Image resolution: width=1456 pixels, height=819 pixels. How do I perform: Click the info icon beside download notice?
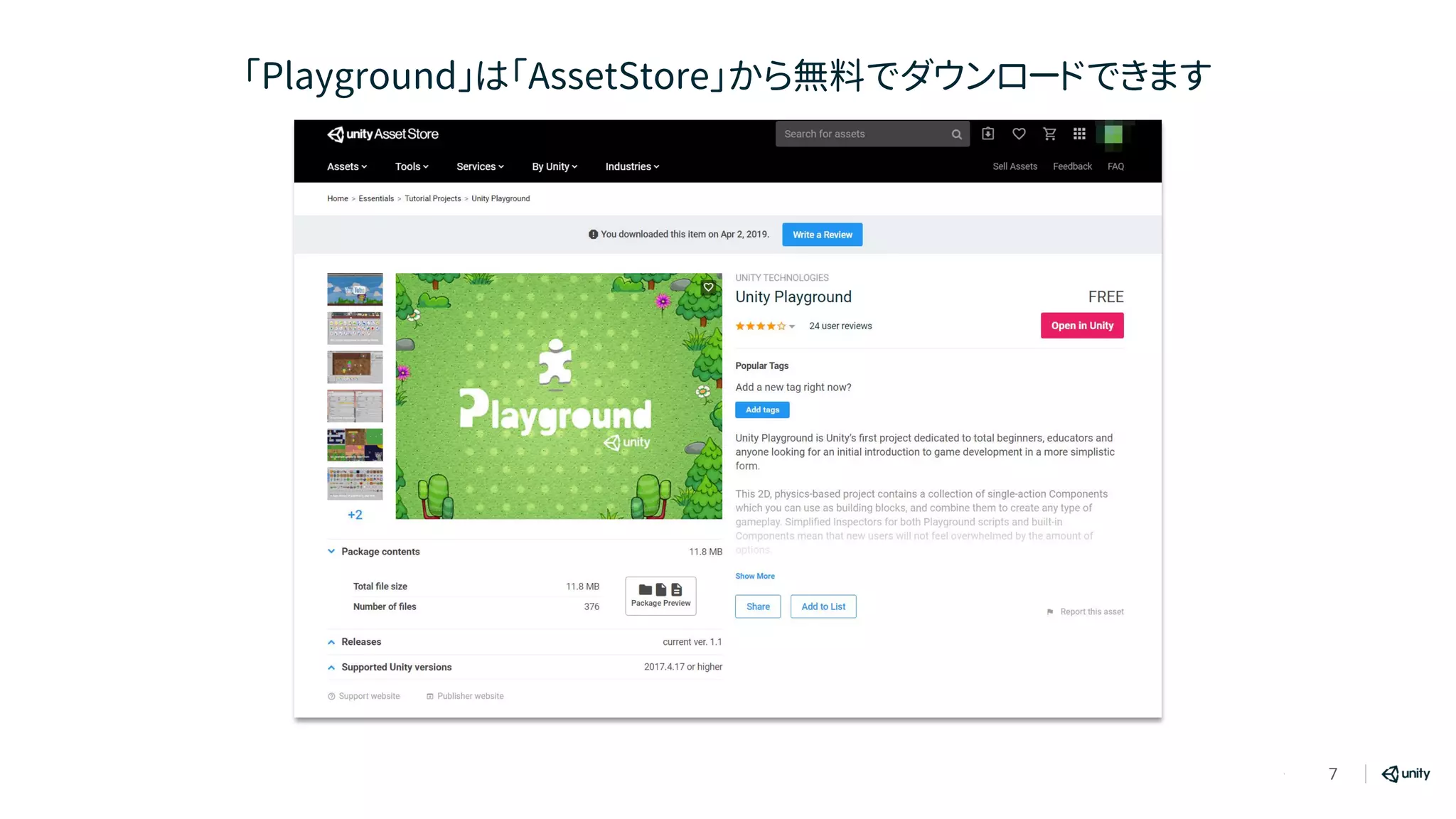click(x=593, y=235)
